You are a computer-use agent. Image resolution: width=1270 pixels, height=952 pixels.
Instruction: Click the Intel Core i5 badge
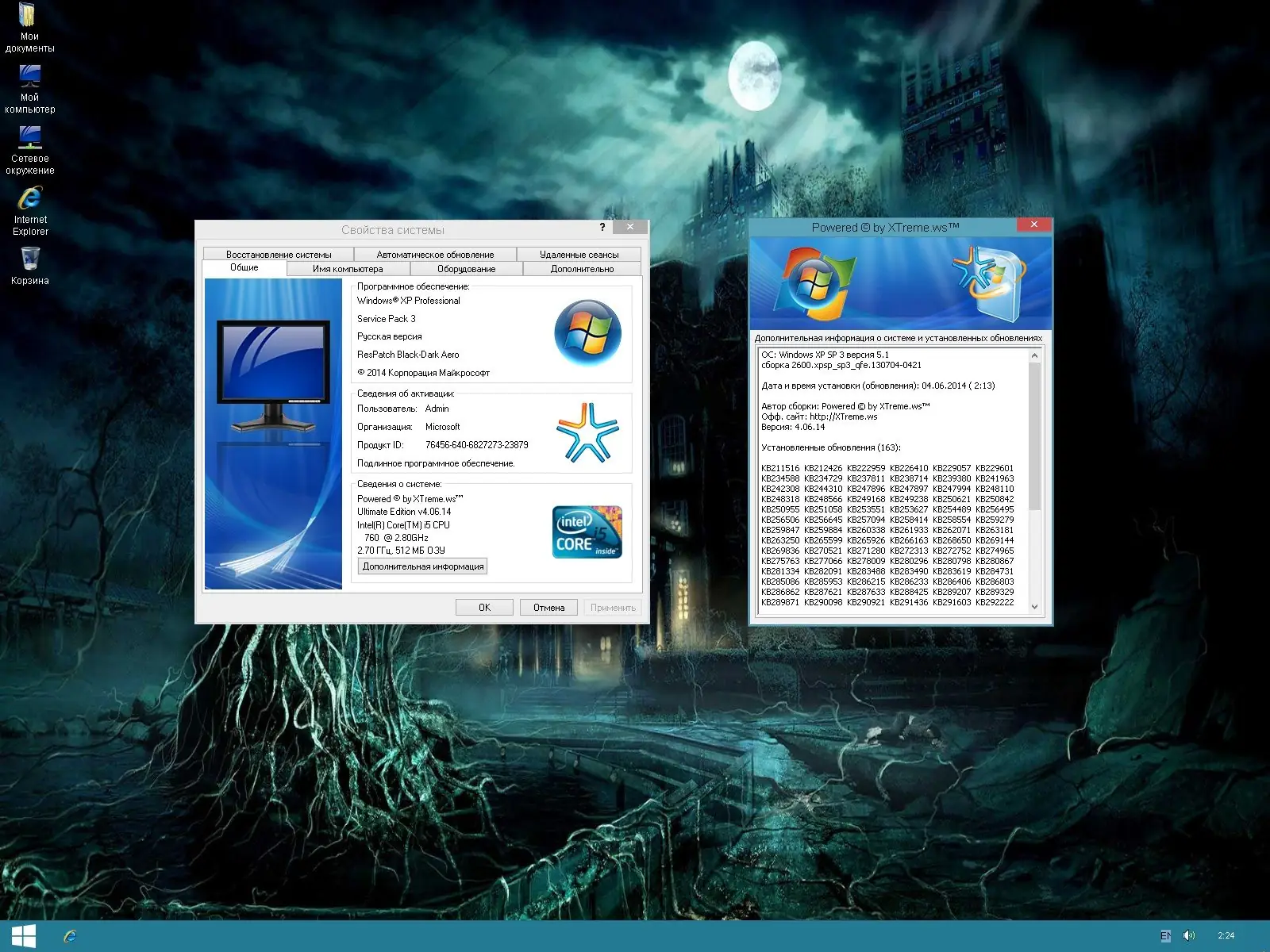point(587,532)
